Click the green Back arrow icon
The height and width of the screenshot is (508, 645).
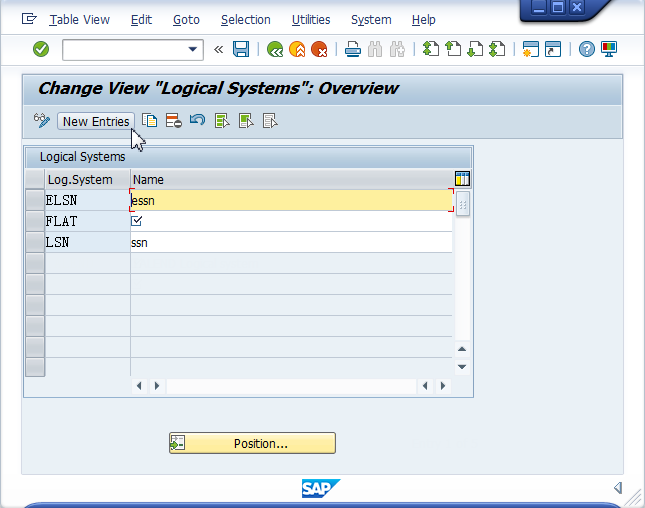coord(274,49)
